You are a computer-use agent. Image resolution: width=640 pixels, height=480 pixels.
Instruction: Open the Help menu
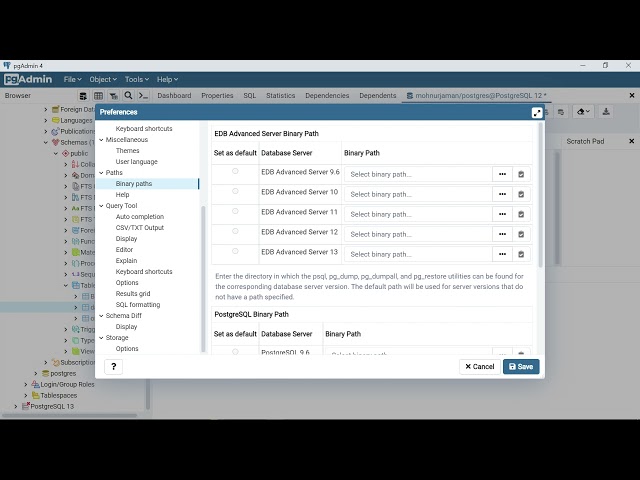[x=167, y=80]
